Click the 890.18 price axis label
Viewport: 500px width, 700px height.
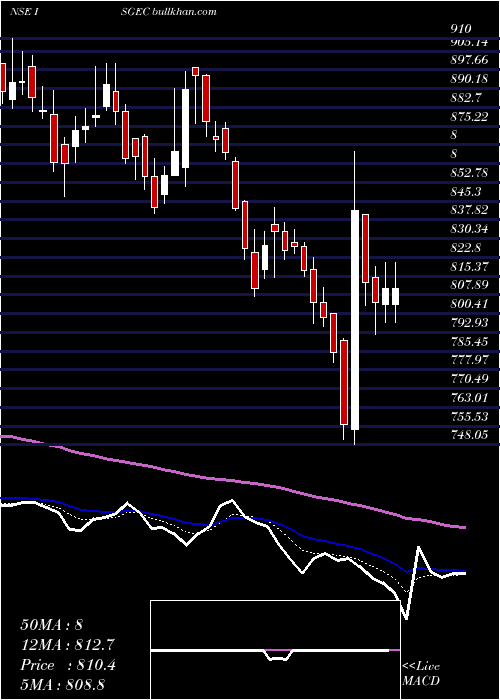471,79
